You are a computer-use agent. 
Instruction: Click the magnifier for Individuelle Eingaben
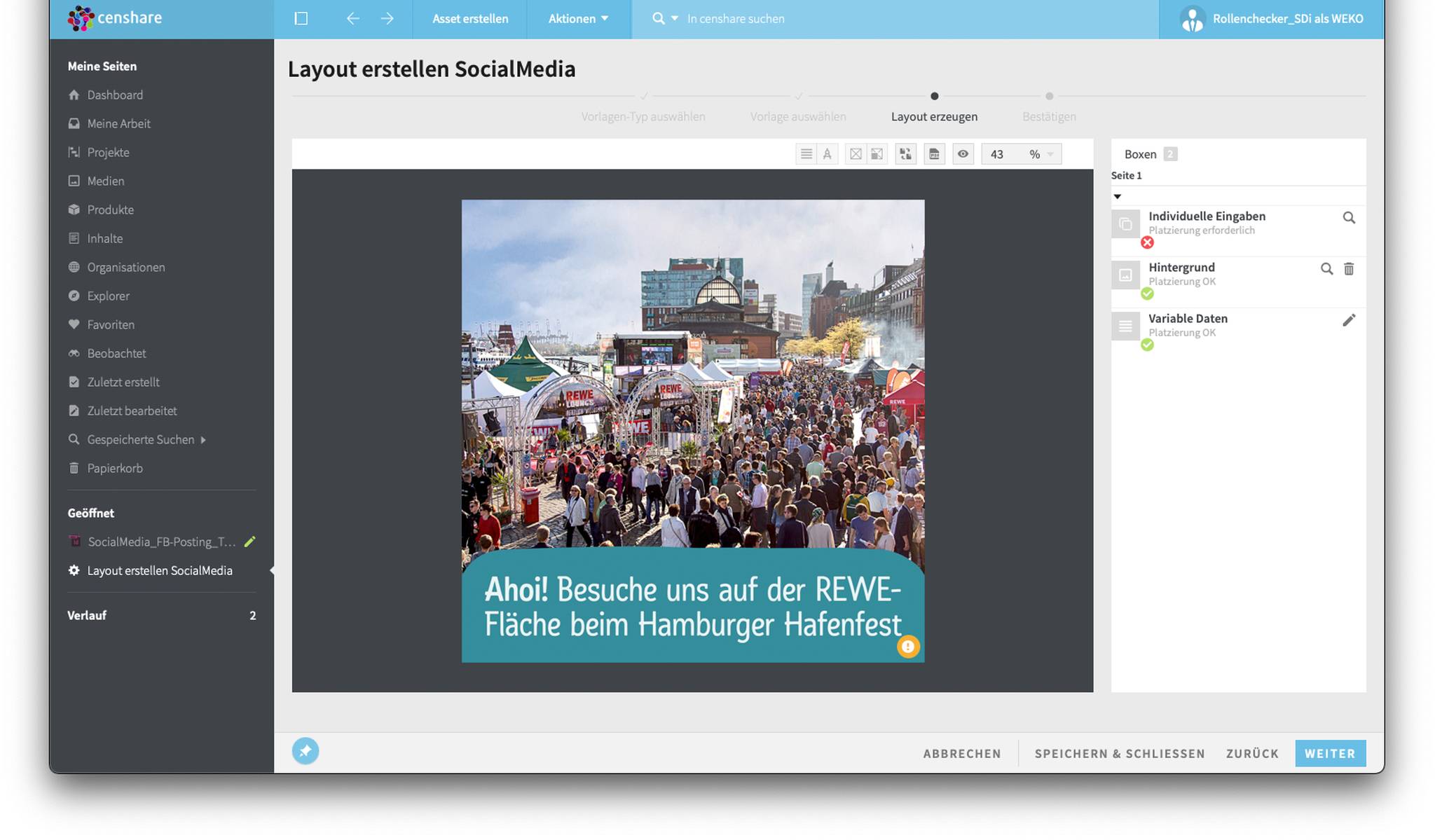(1349, 218)
